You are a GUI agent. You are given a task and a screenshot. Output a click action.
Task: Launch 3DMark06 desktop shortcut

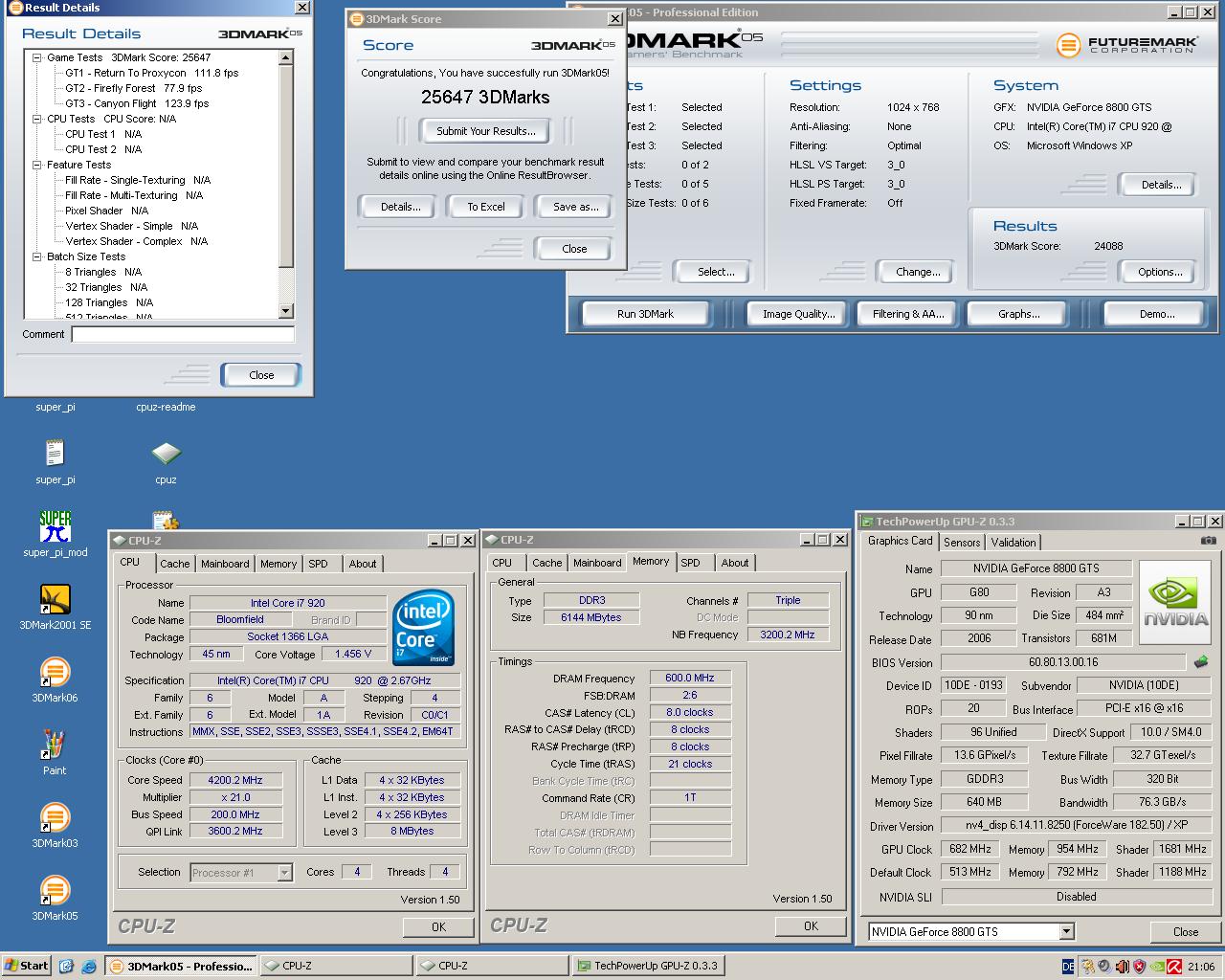[x=55, y=672]
